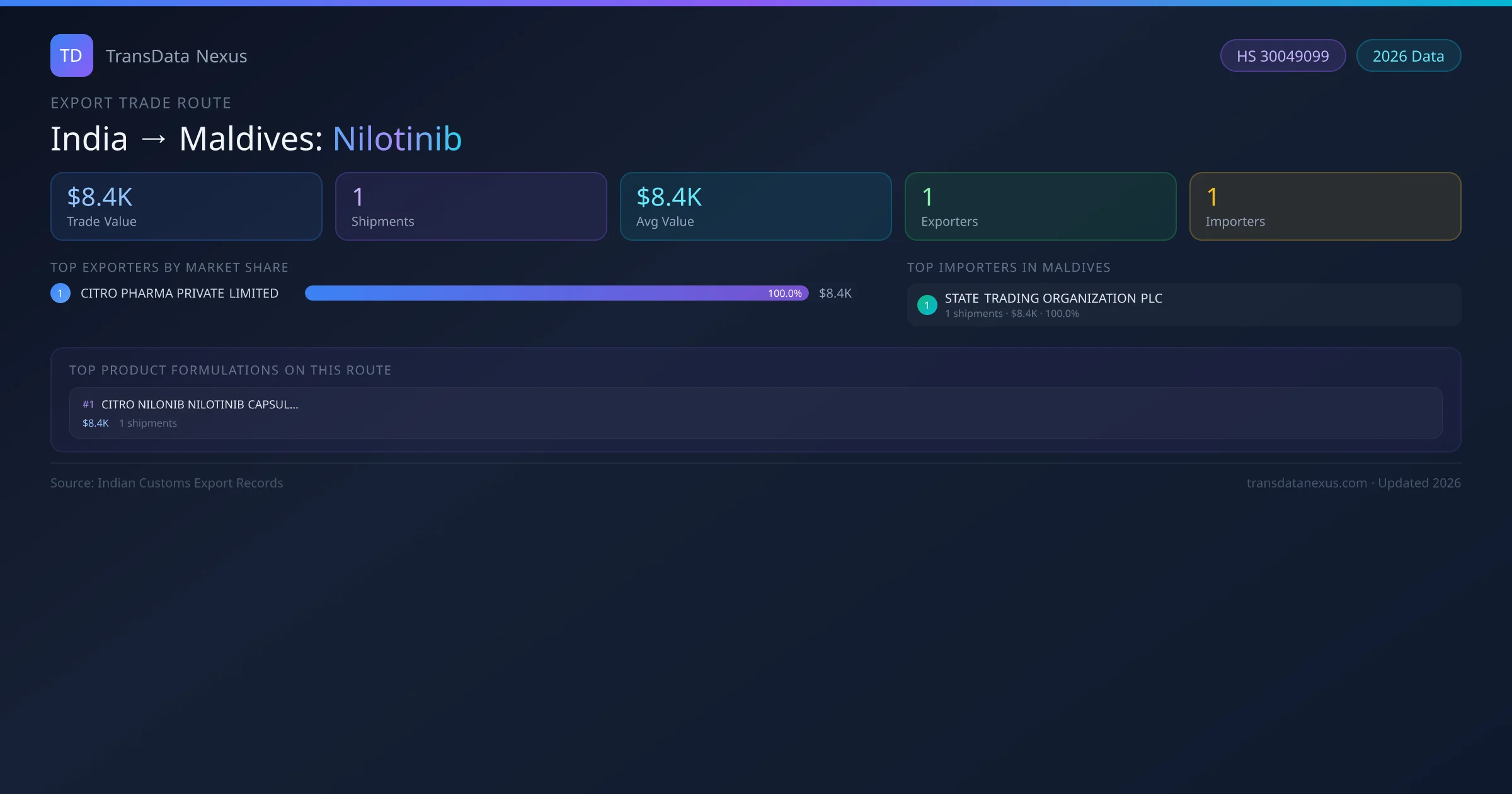Select the Shipments stat card
The width and height of the screenshot is (1512, 794).
coord(471,206)
